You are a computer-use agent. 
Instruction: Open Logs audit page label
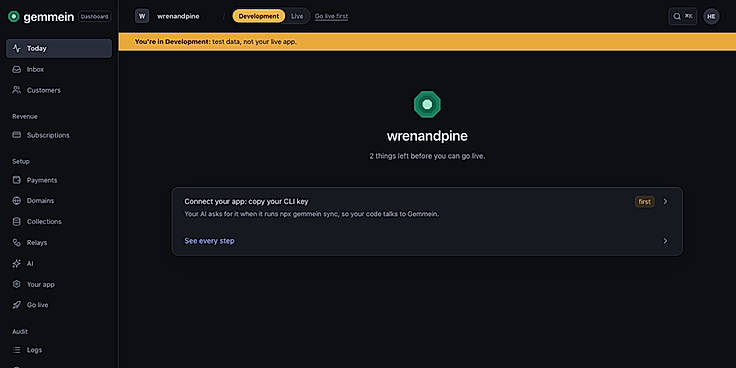pyautogui.click(x=34, y=350)
